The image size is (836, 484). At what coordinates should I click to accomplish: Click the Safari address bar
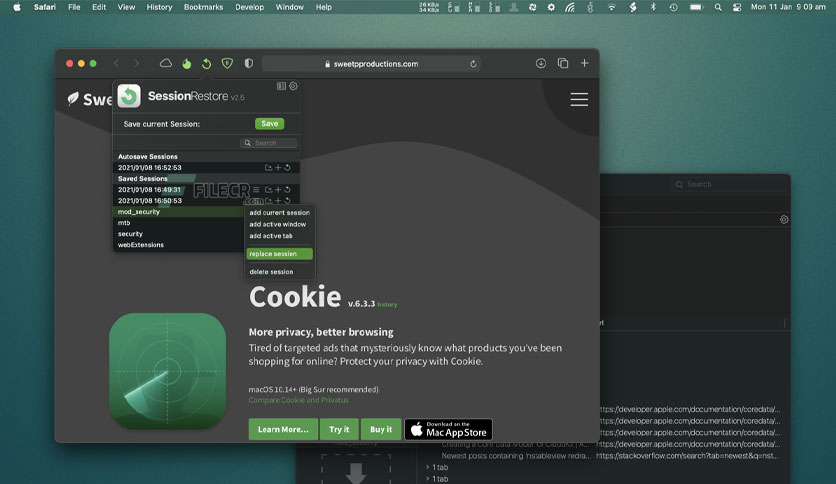(x=371, y=64)
